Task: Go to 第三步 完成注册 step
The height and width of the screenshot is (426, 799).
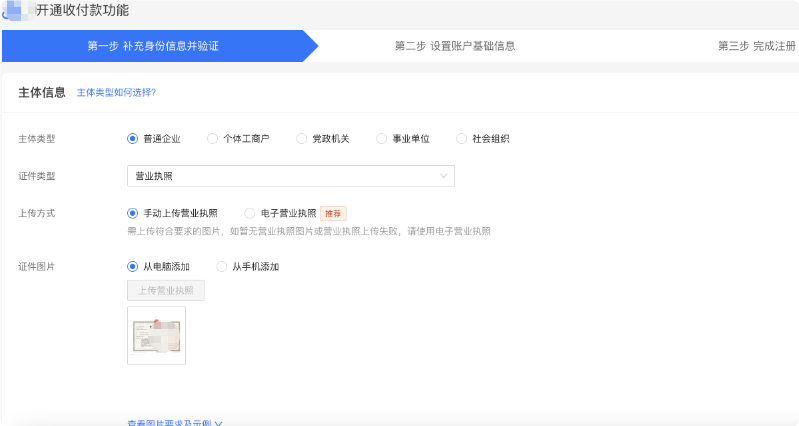Action: pos(757,46)
